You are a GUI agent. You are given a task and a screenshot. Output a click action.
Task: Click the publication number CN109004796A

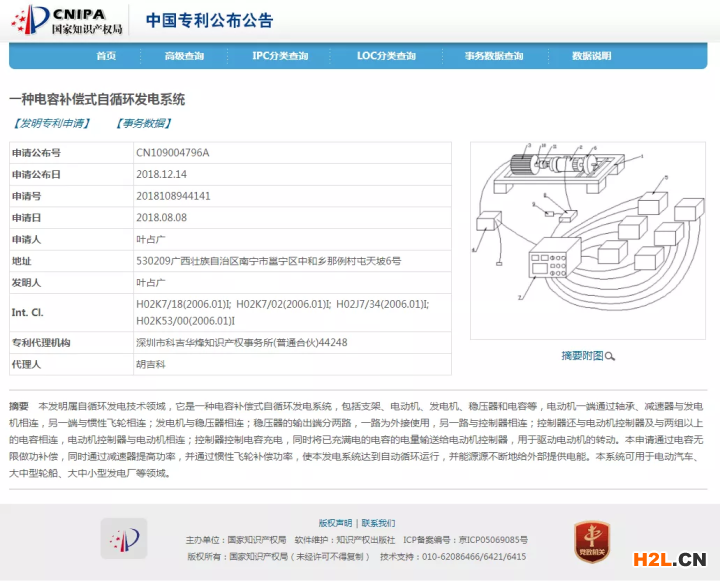tap(173, 153)
